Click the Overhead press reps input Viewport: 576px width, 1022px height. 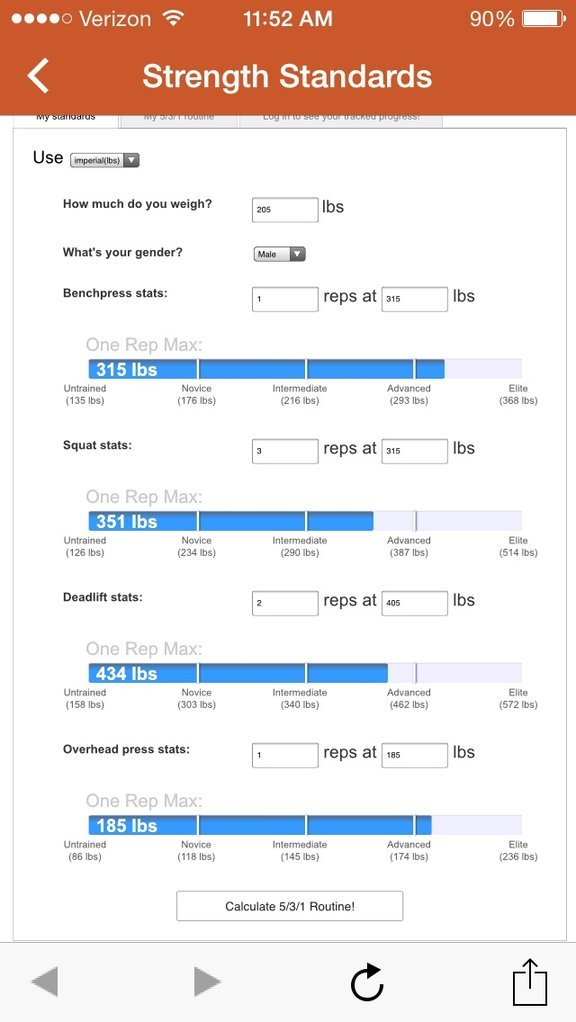tap(285, 755)
